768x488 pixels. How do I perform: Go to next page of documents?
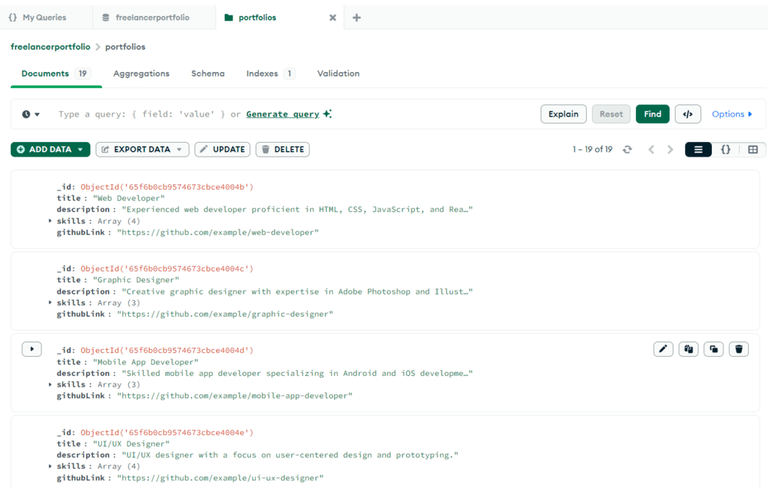tap(670, 150)
